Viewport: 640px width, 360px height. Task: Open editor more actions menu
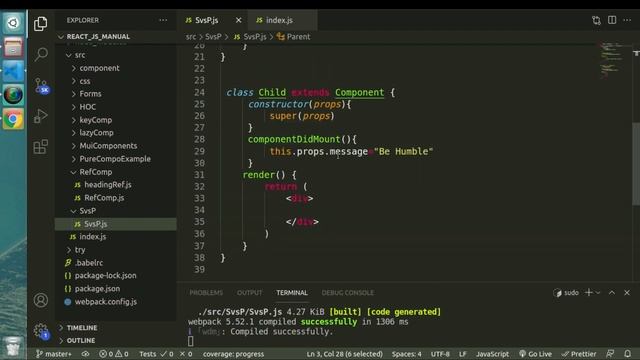[x=627, y=20]
